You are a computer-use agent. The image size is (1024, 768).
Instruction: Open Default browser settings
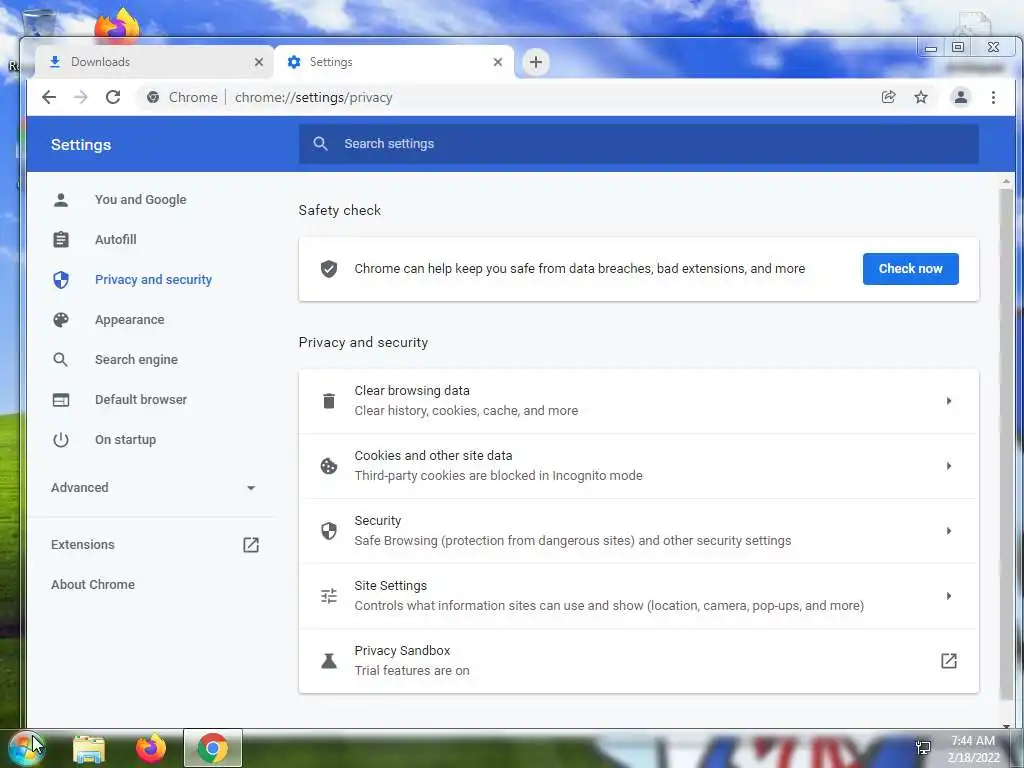[140, 400]
